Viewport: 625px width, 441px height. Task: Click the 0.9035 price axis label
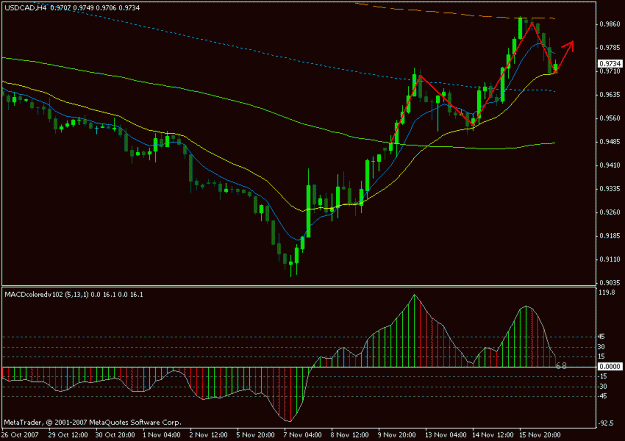[610, 283]
